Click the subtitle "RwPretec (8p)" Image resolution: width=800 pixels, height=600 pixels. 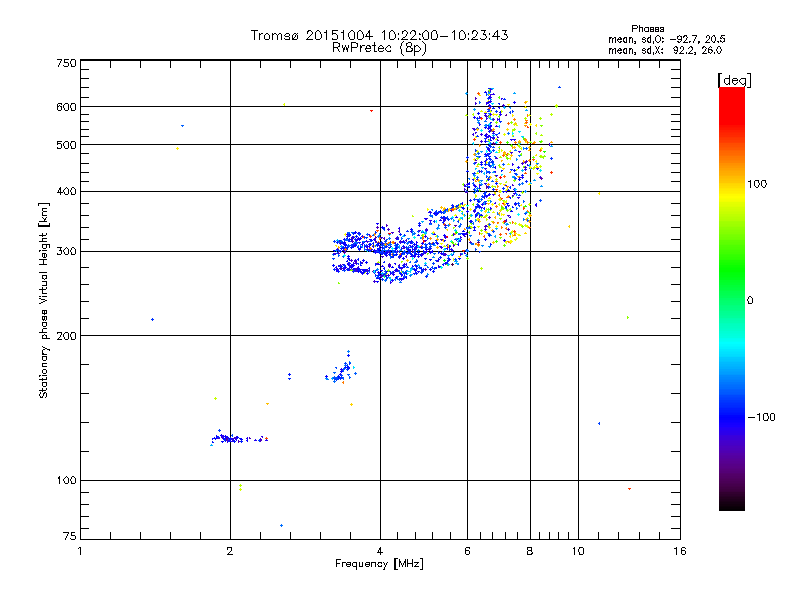tap(379, 48)
